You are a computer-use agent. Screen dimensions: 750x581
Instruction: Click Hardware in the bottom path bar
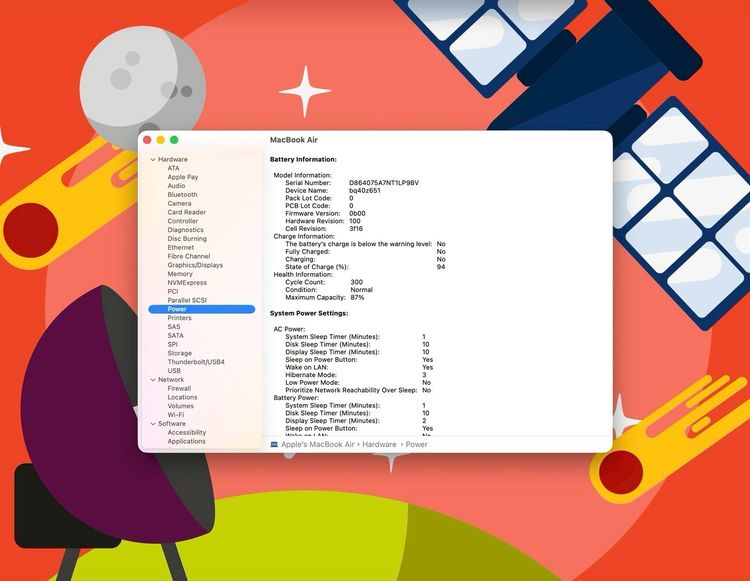click(x=380, y=444)
